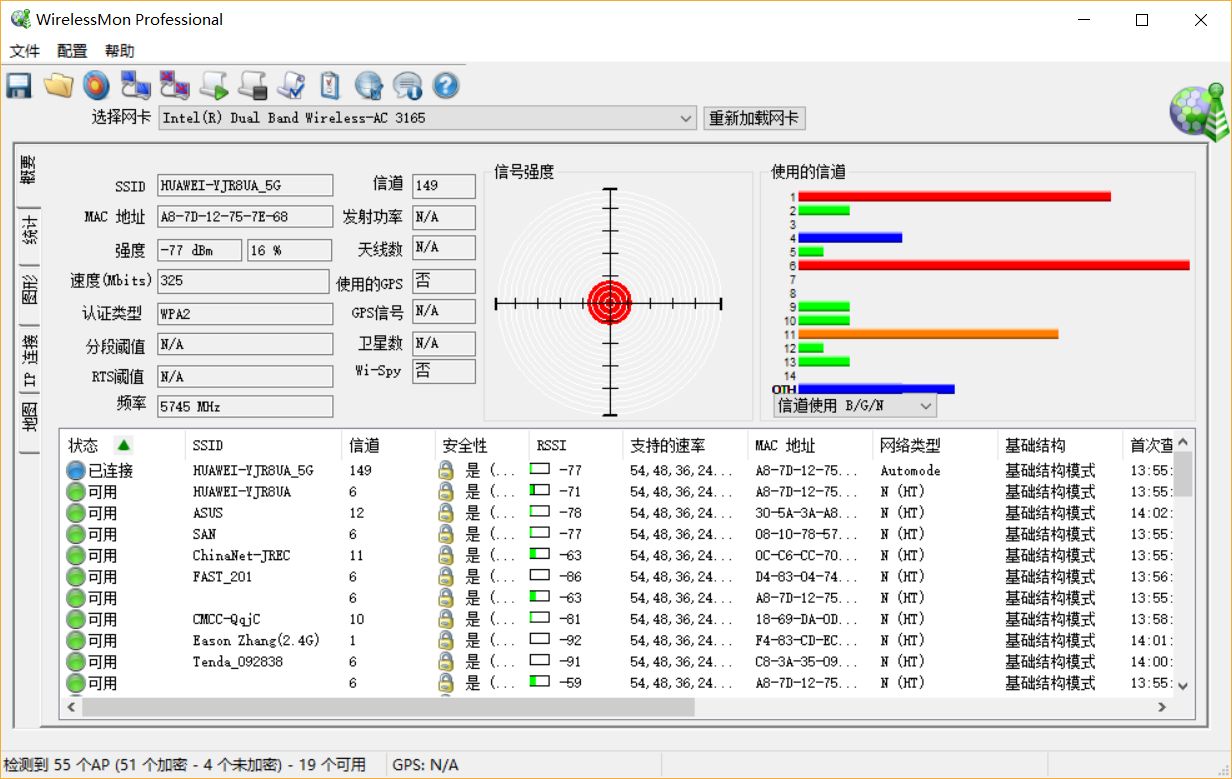Click the GPS: N/A status bar entry
Viewport: 1232px width, 779px height.
click(x=426, y=765)
